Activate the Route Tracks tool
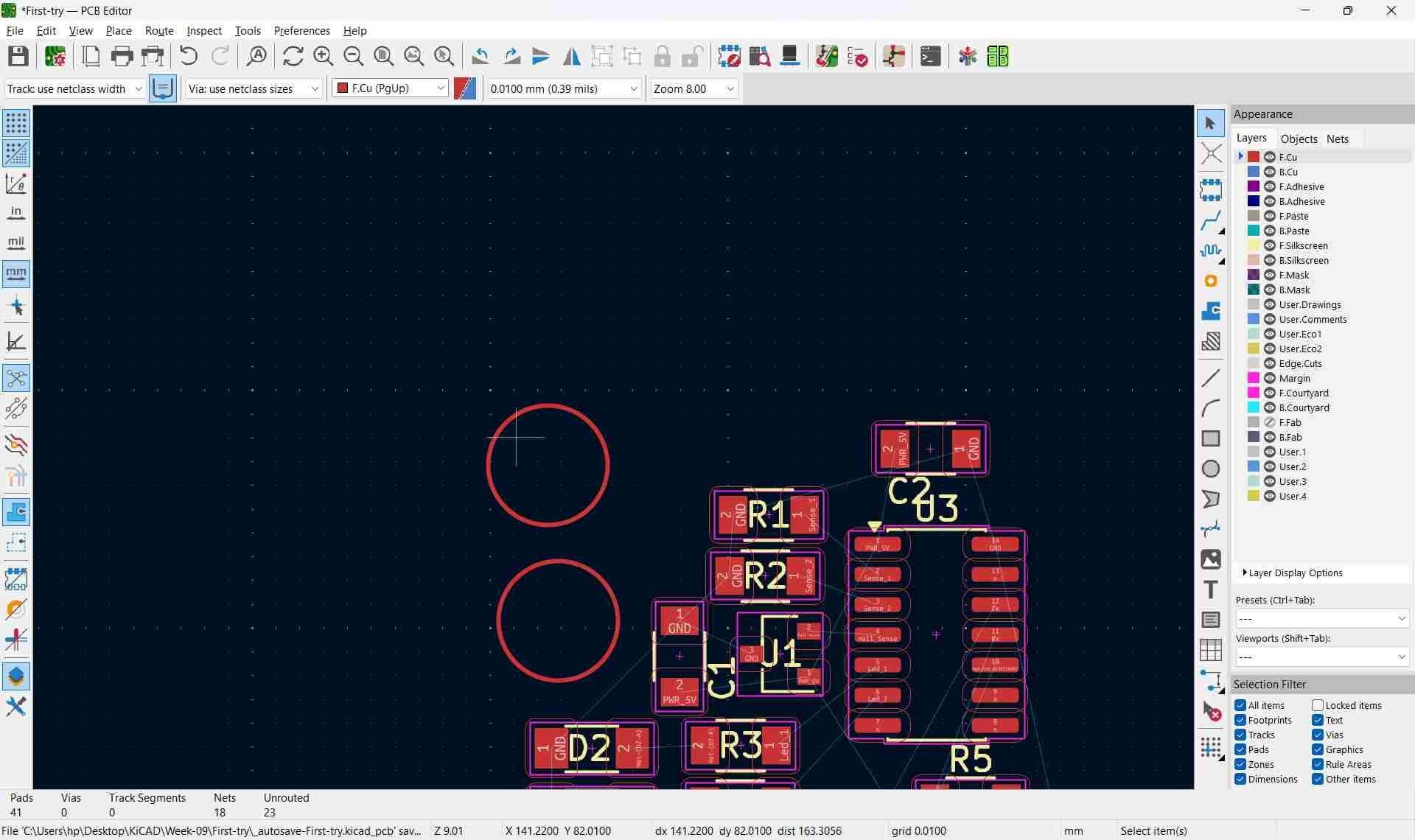Image resolution: width=1415 pixels, height=840 pixels. point(1212,221)
